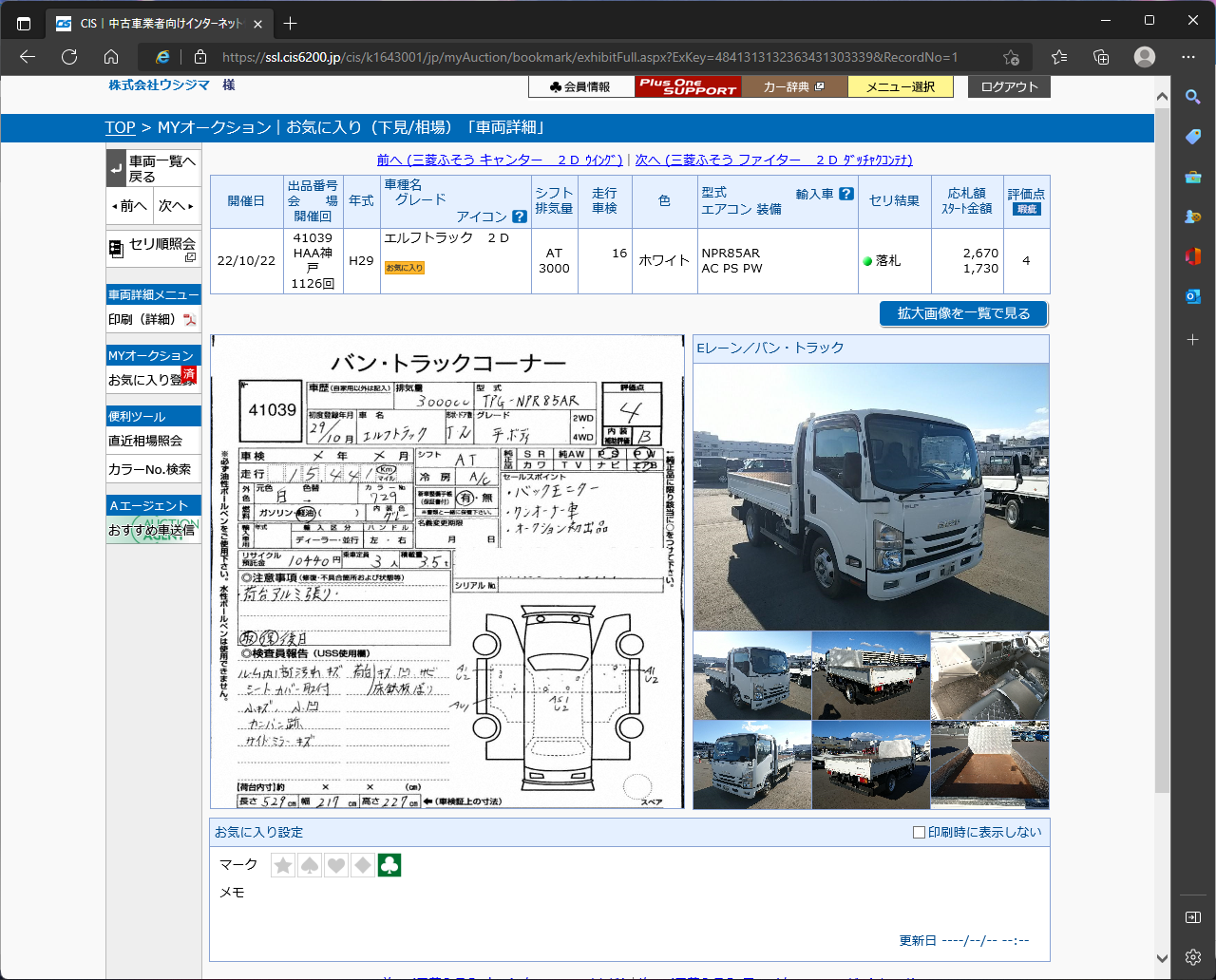Click the ログアウト button

[x=1009, y=86]
